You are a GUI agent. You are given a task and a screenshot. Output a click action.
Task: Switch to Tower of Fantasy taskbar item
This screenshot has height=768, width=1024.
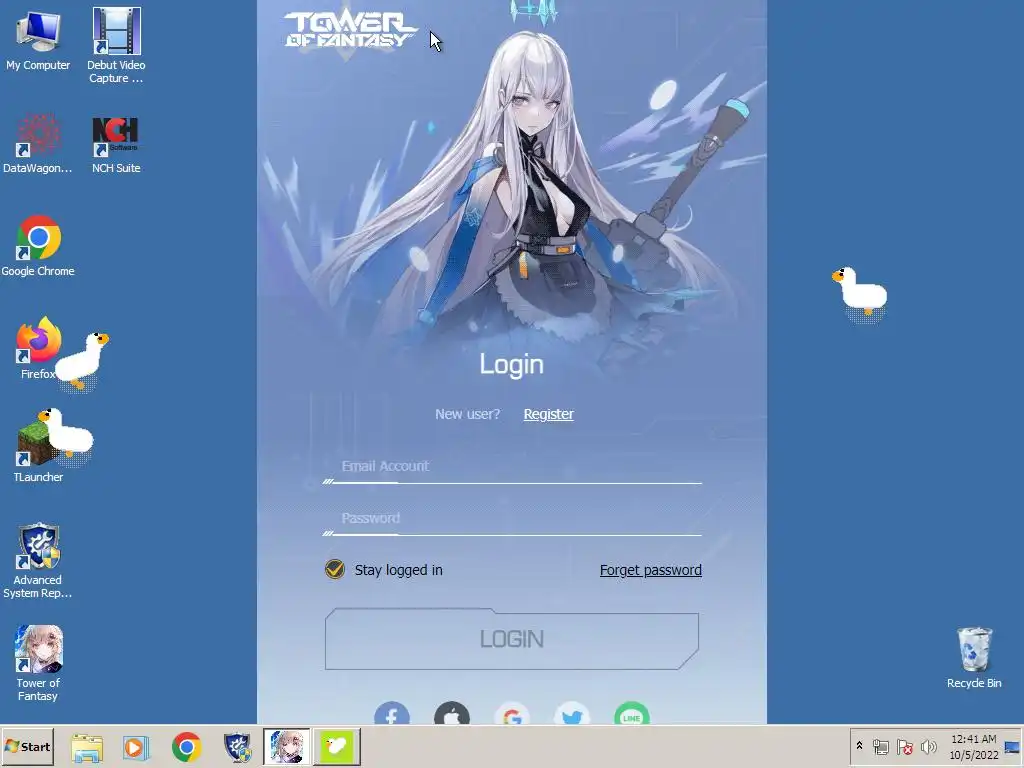point(287,746)
